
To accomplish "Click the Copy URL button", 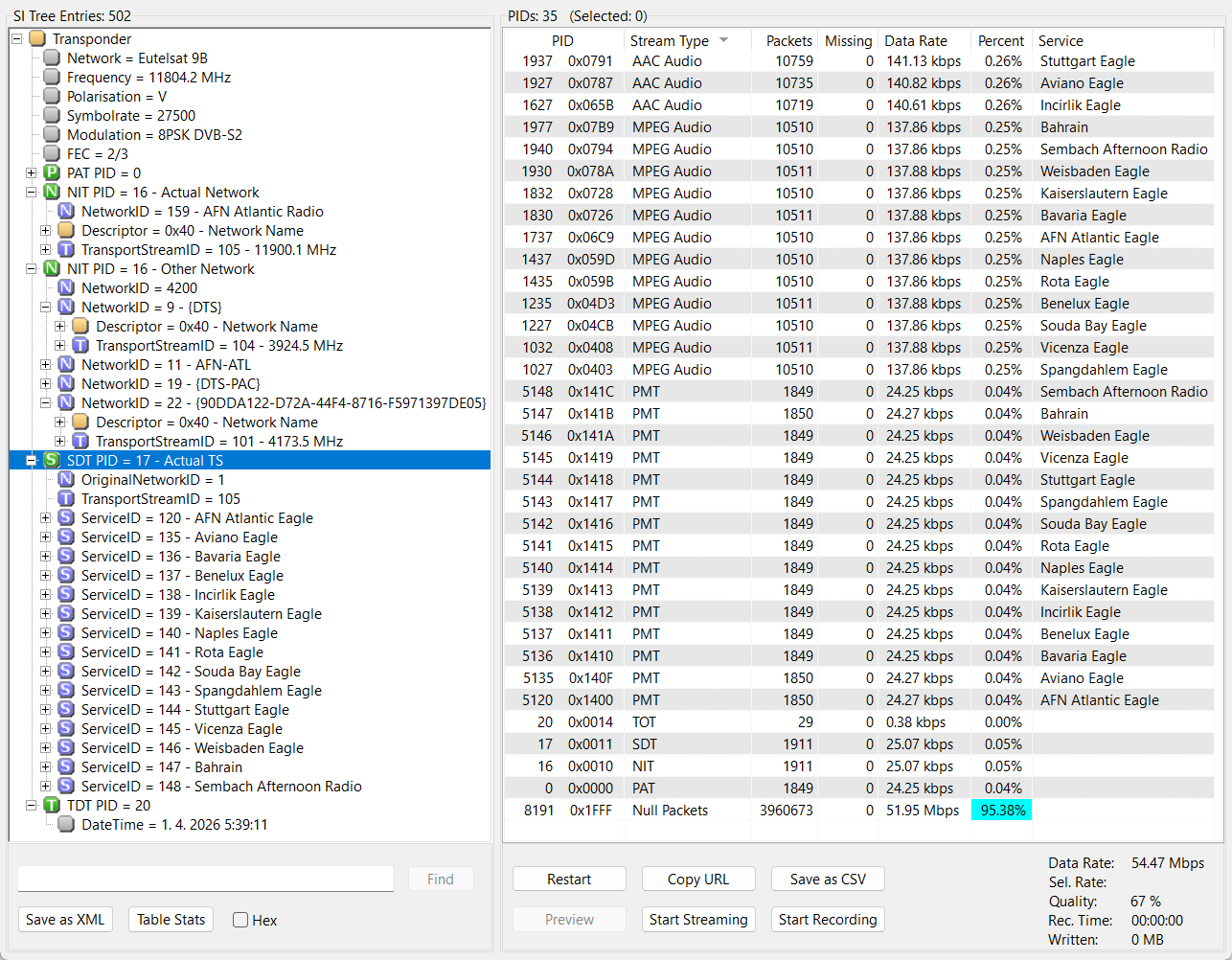I will tap(698, 880).
